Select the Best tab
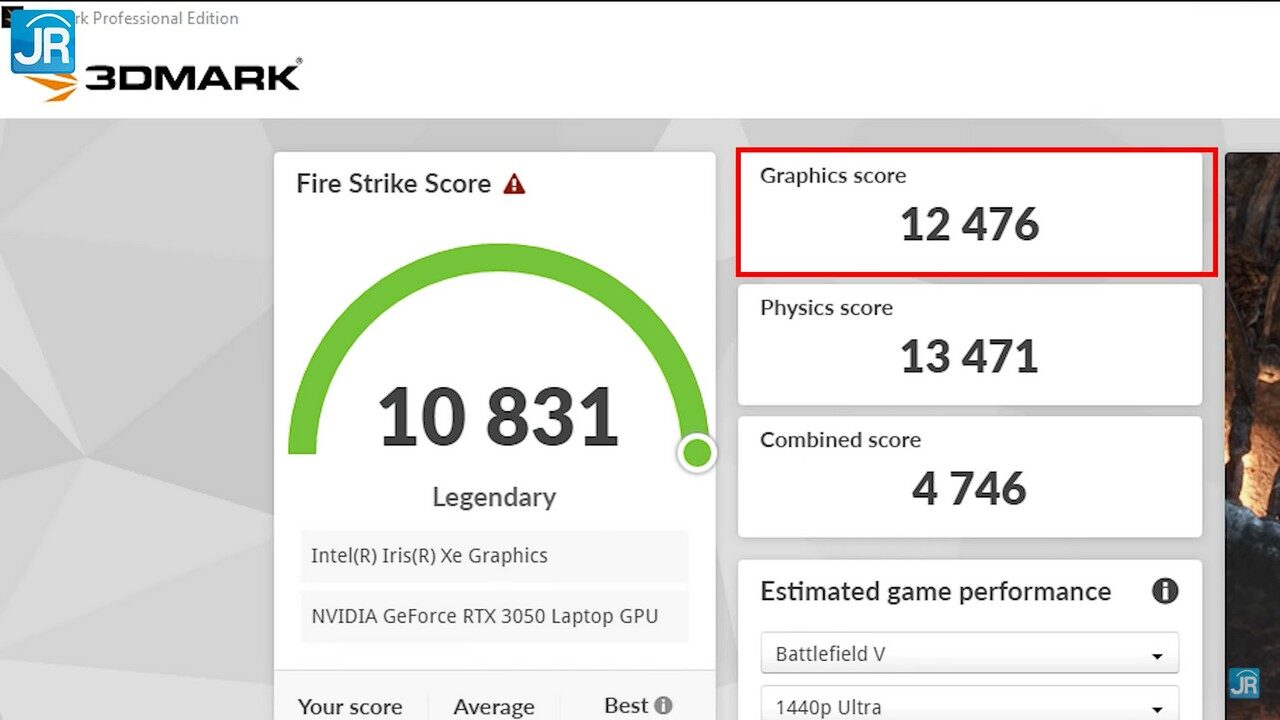This screenshot has height=720, width=1280. point(625,706)
